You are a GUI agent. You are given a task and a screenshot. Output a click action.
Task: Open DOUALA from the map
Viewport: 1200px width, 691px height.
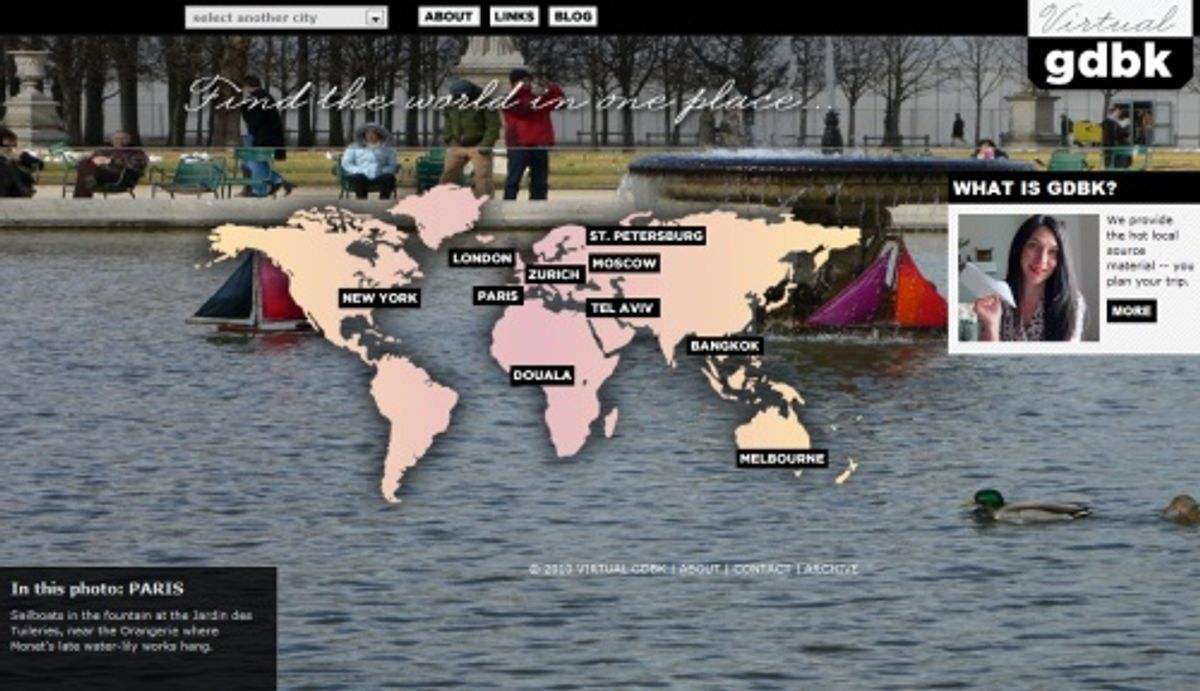tap(543, 377)
